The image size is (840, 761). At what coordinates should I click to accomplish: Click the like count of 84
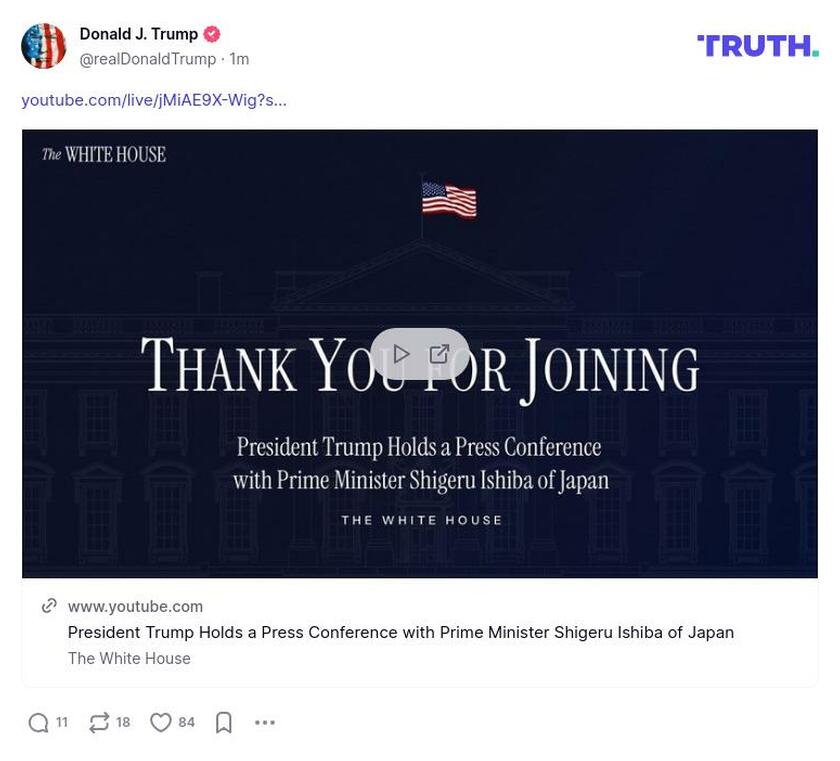pos(186,721)
